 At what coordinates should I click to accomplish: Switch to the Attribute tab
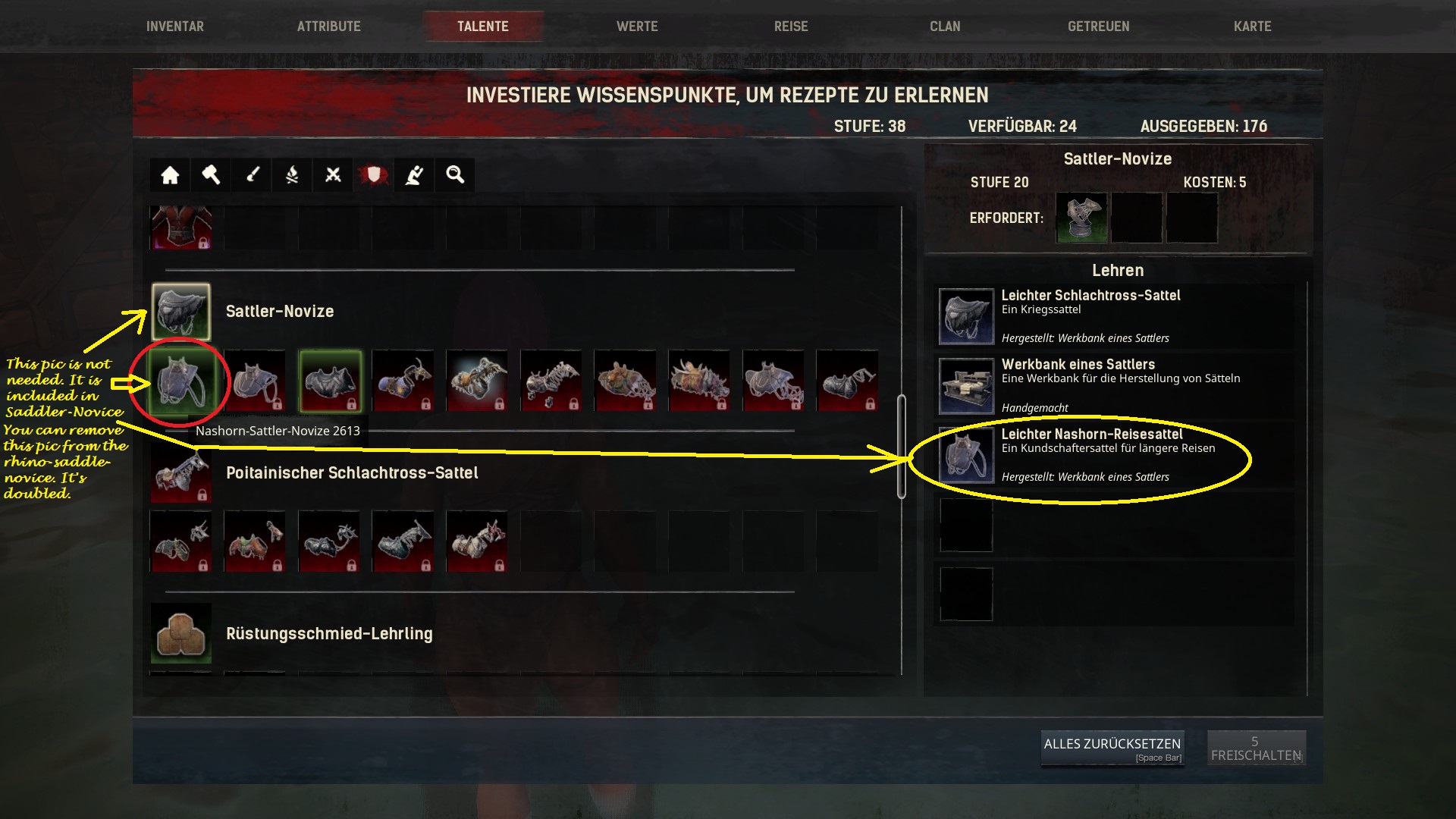329,27
